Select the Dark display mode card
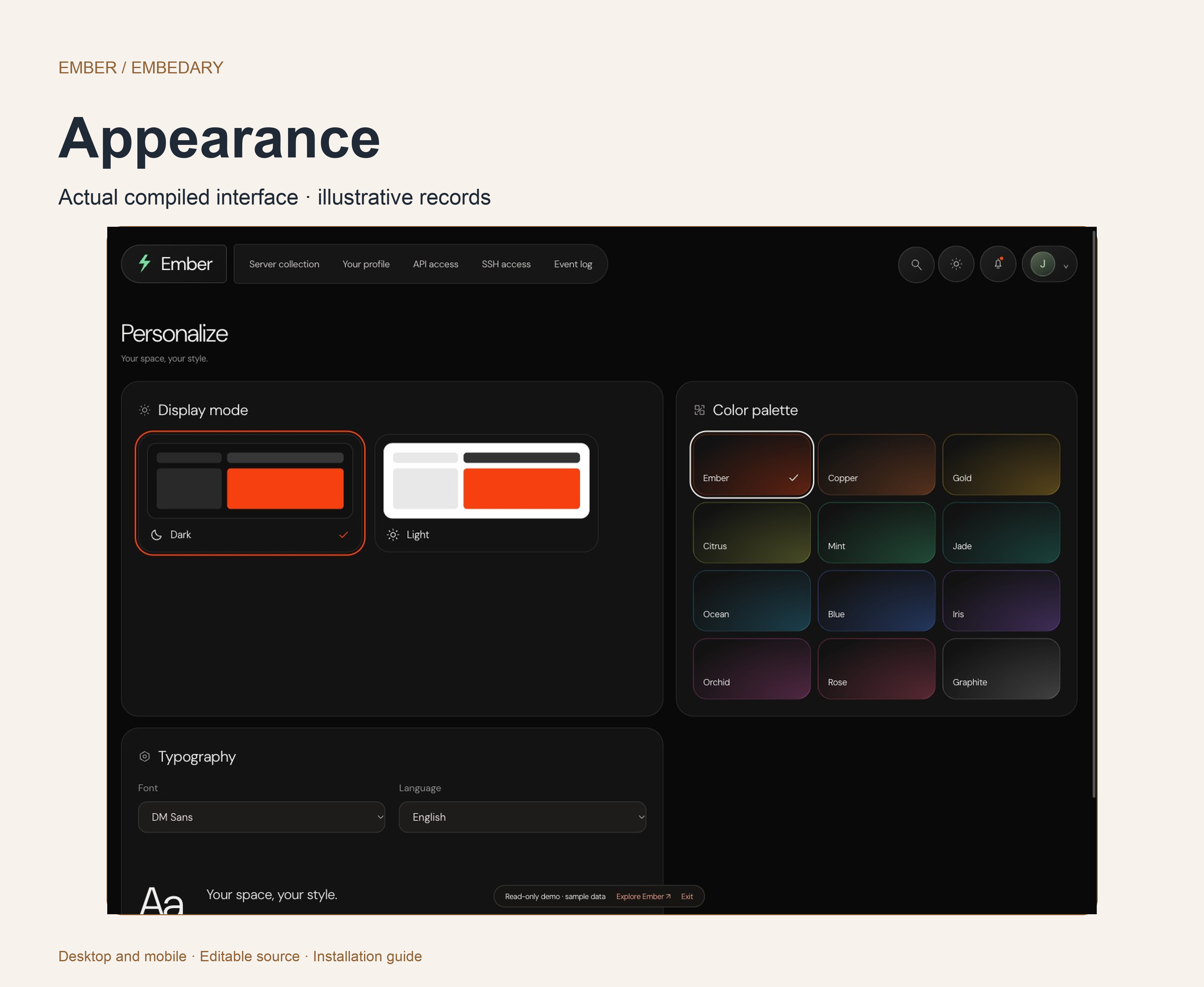The width and height of the screenshot is (1204, 987). [250, 493]
